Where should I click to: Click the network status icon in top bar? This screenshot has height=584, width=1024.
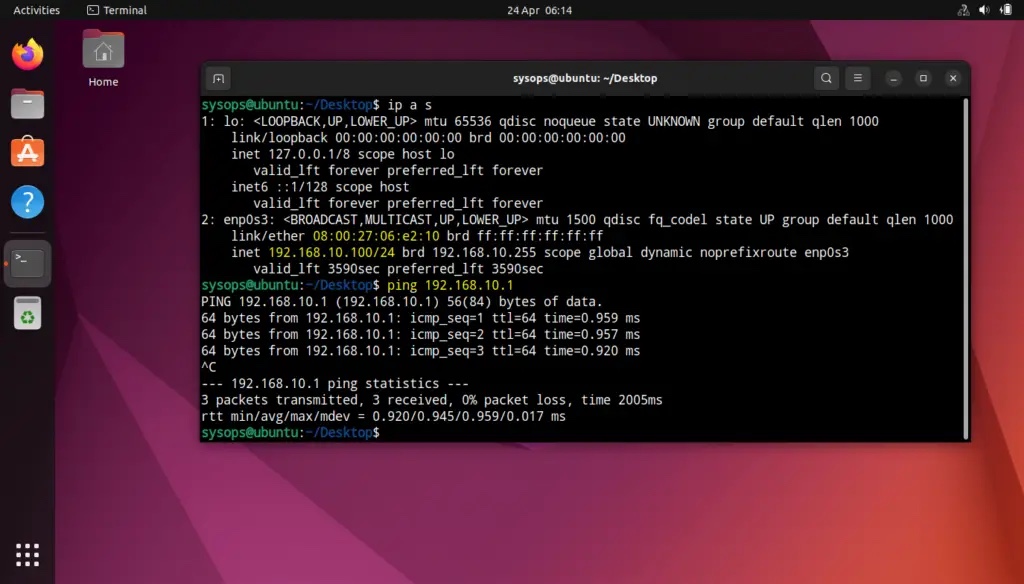[963, 10]
